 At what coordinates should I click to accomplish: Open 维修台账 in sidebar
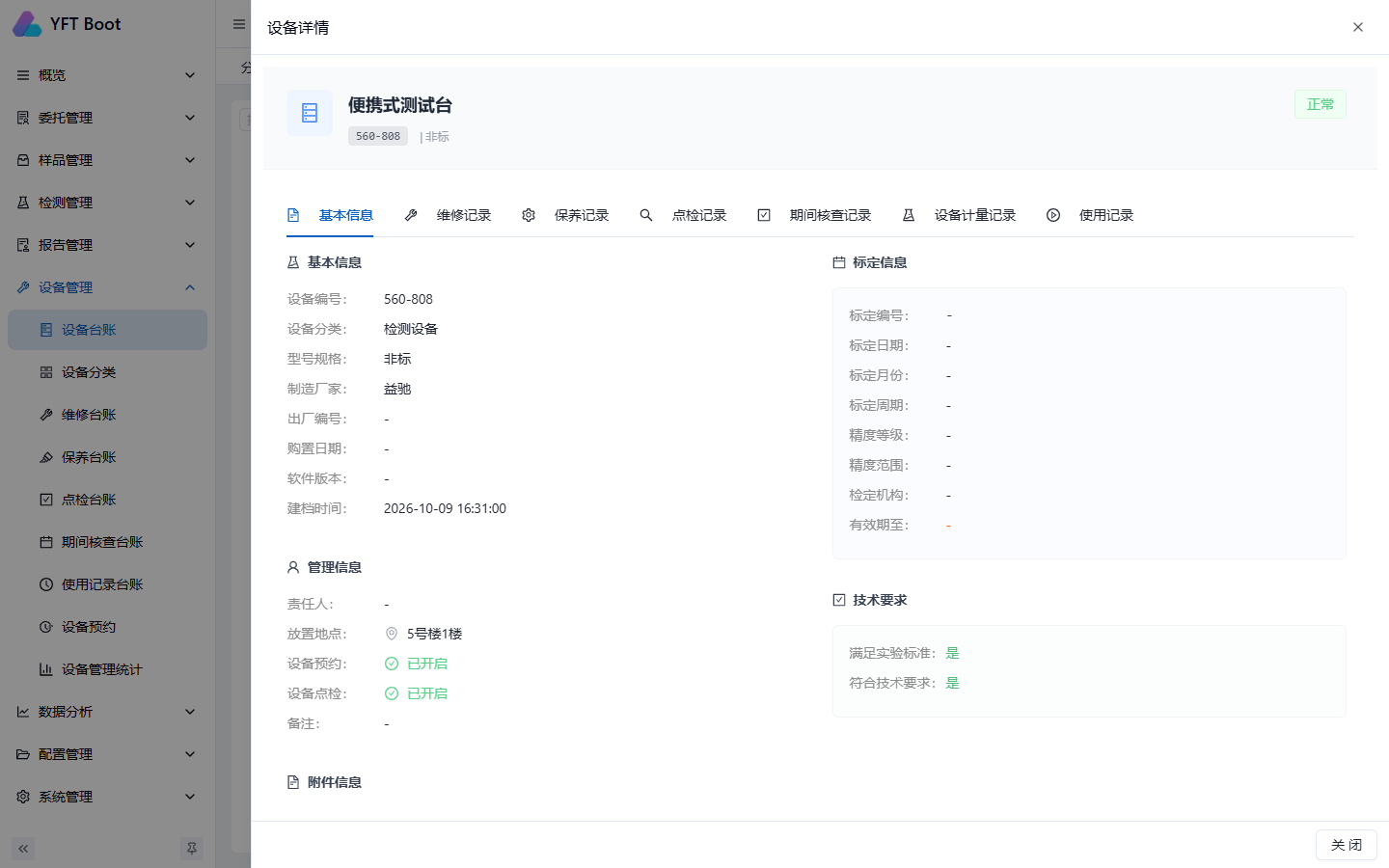pyautogui.click(x=107, y=415)
